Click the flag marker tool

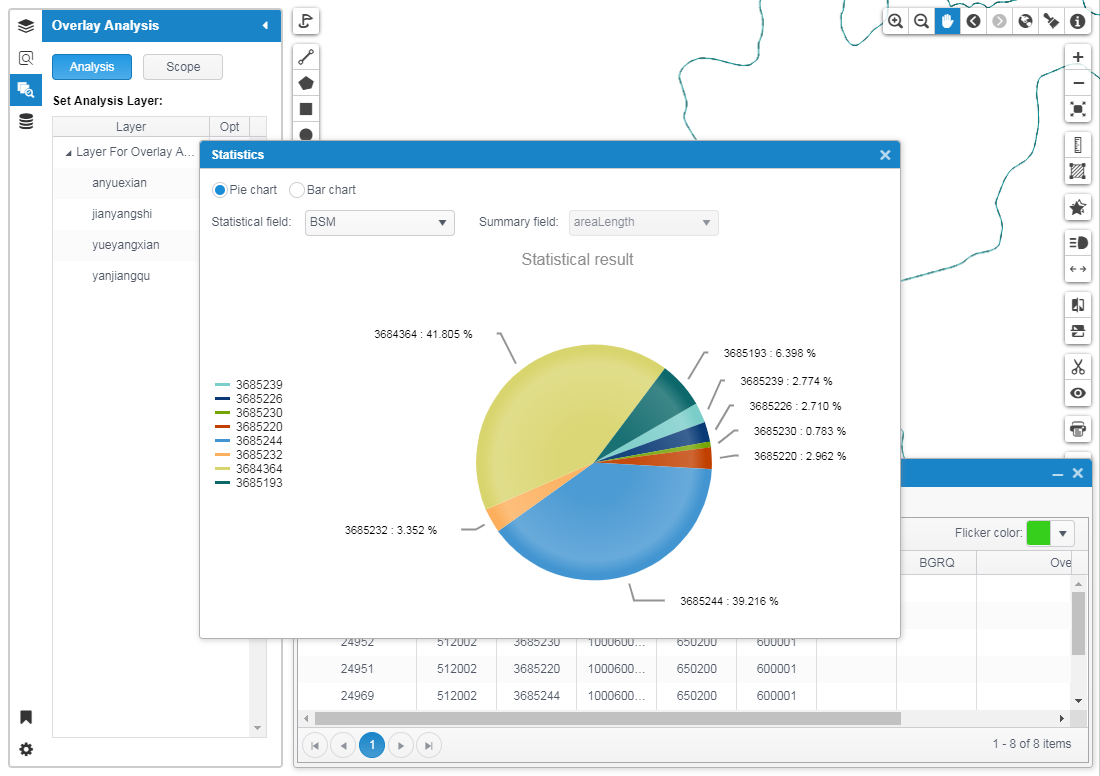point(306,21)
